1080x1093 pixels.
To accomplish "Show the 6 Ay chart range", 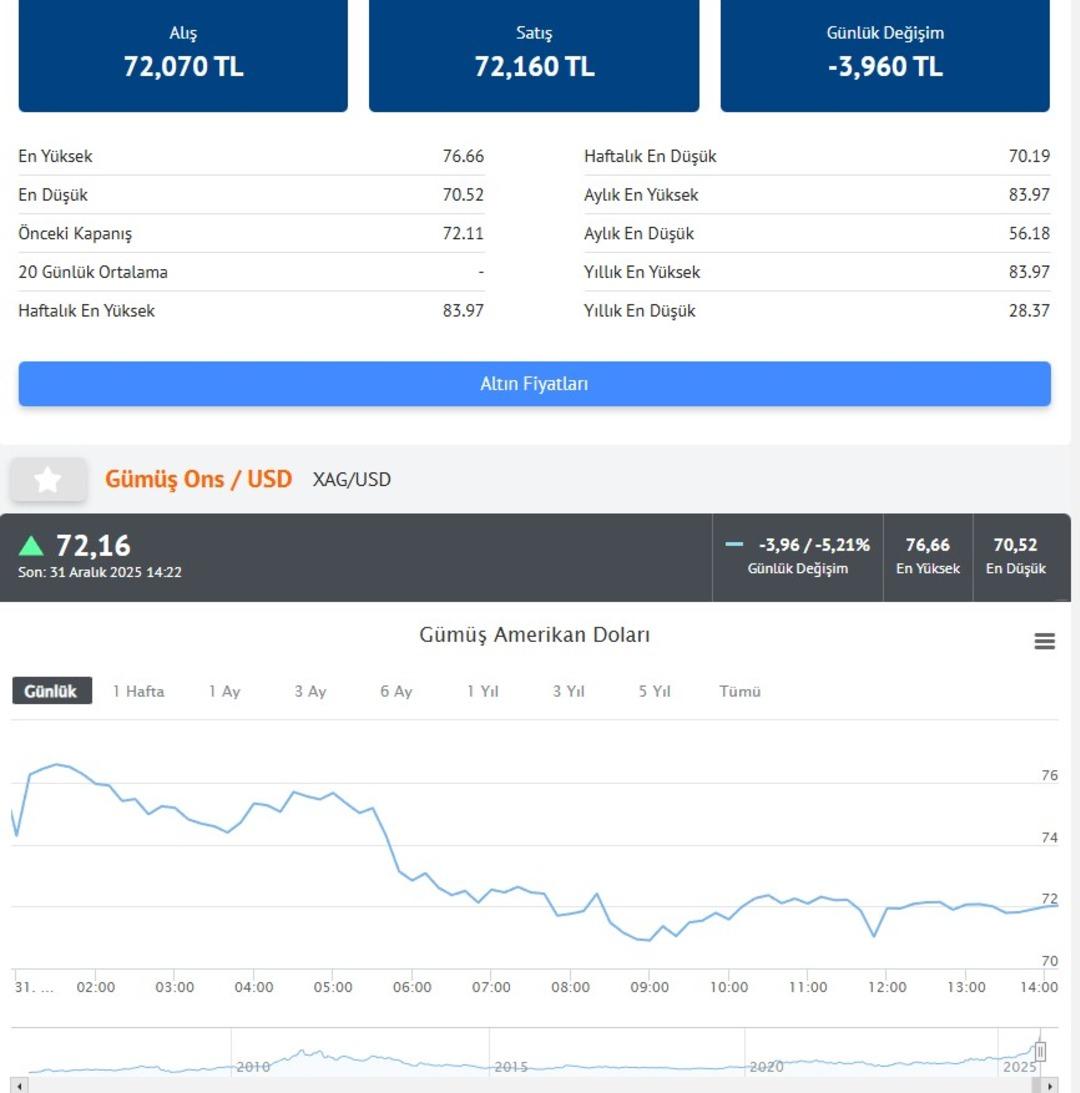I will 396,691.
